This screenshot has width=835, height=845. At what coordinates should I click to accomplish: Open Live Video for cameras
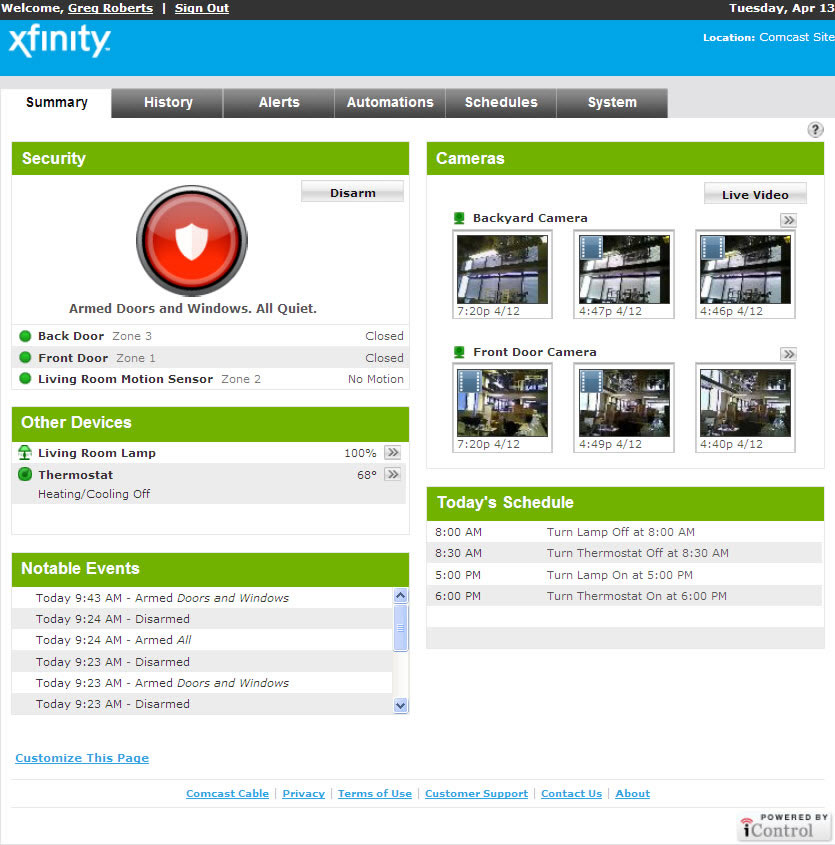point(755,194)
